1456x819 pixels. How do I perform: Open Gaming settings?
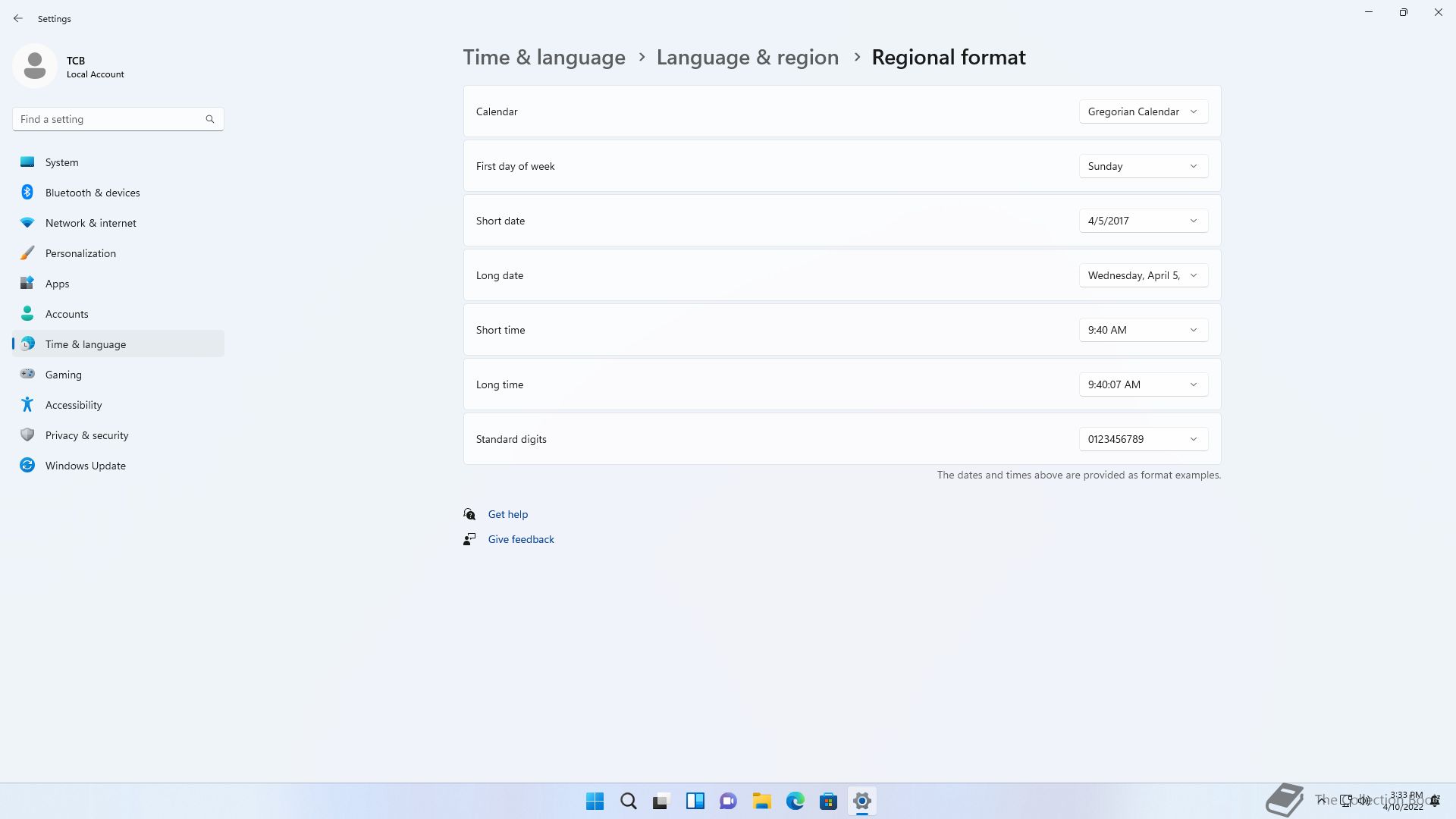[118, 375]
